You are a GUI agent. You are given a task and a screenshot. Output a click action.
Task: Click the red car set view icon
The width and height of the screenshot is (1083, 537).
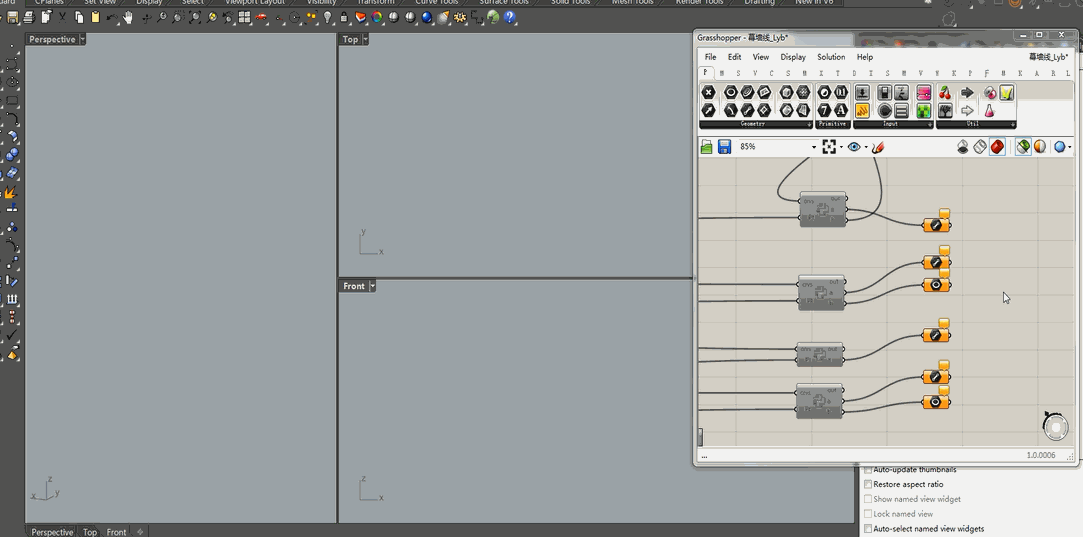coord(260,17)
